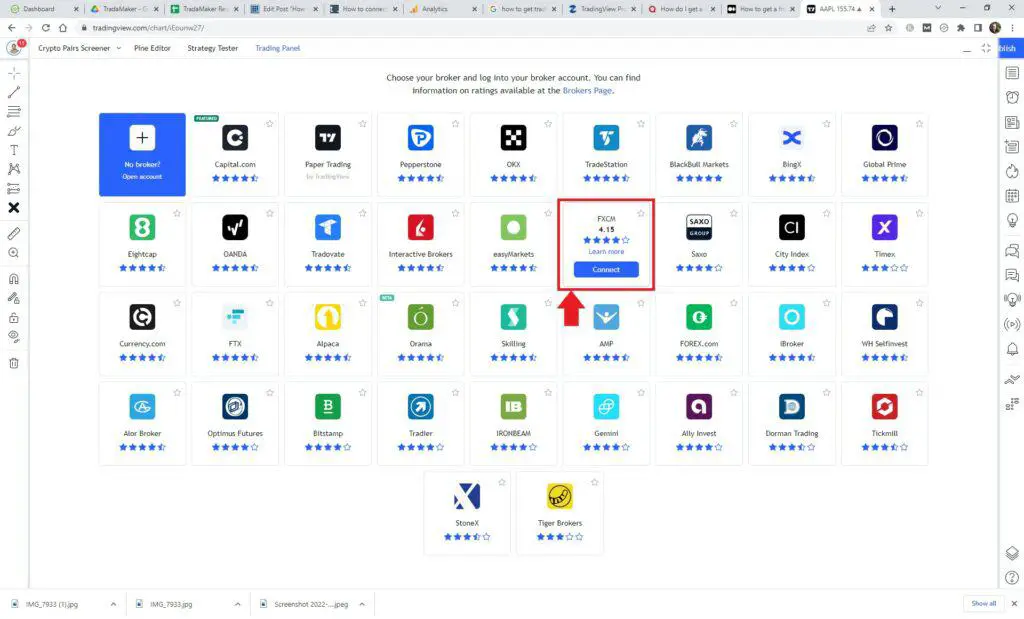Select the Tradovate broker logo
The height and width of the screenshot is (619, 1024).
pos(328,227)
